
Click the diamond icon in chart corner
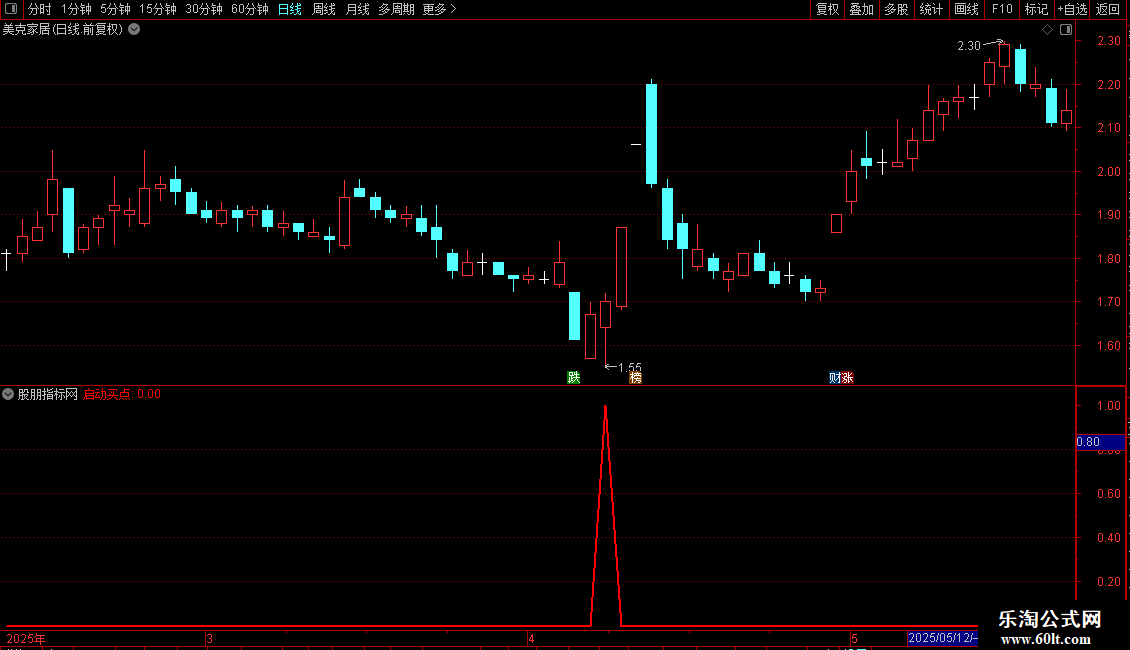click(x=1048, y=30)
